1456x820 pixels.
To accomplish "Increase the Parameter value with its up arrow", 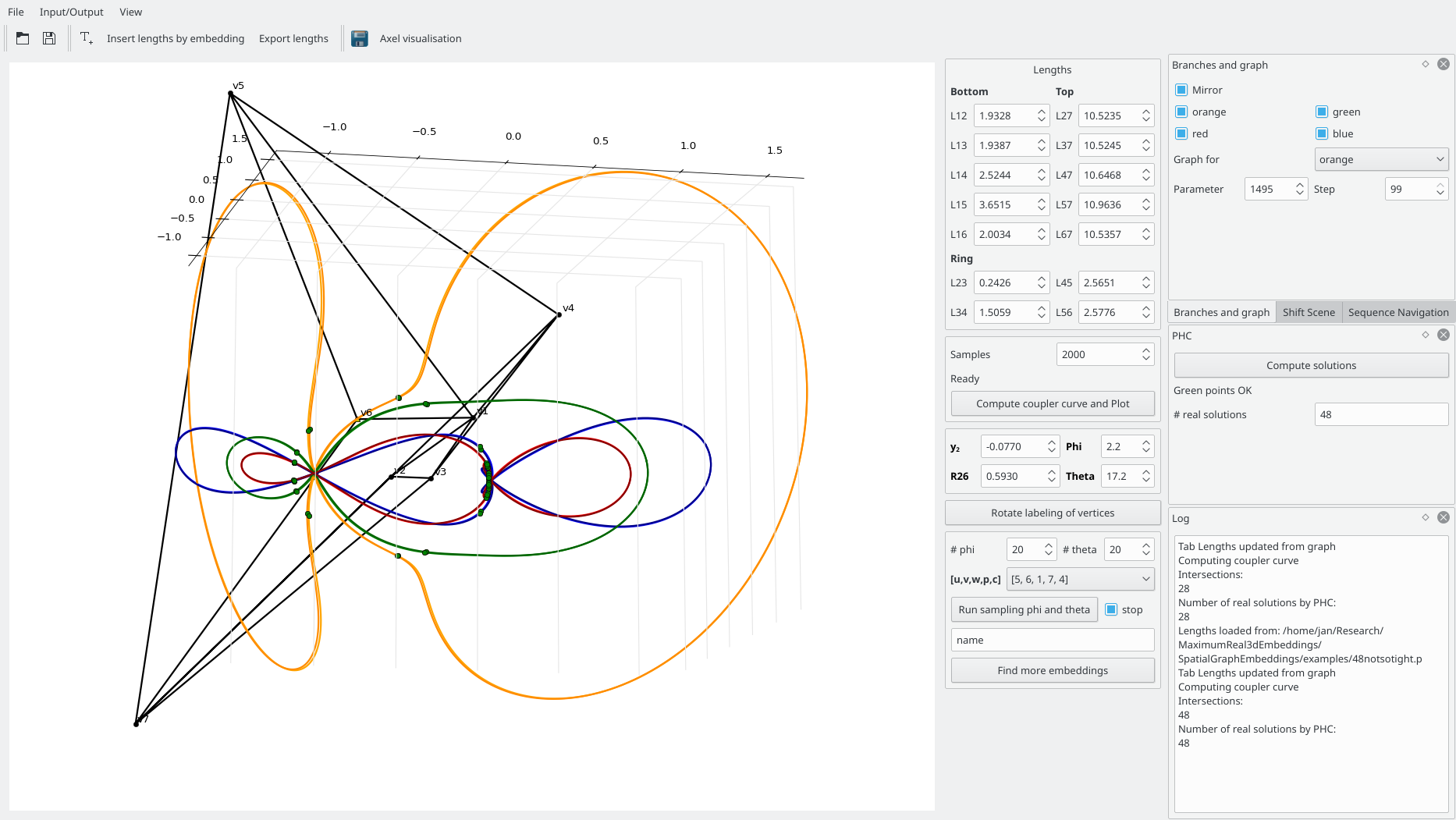I will [x=1299, y=185].
